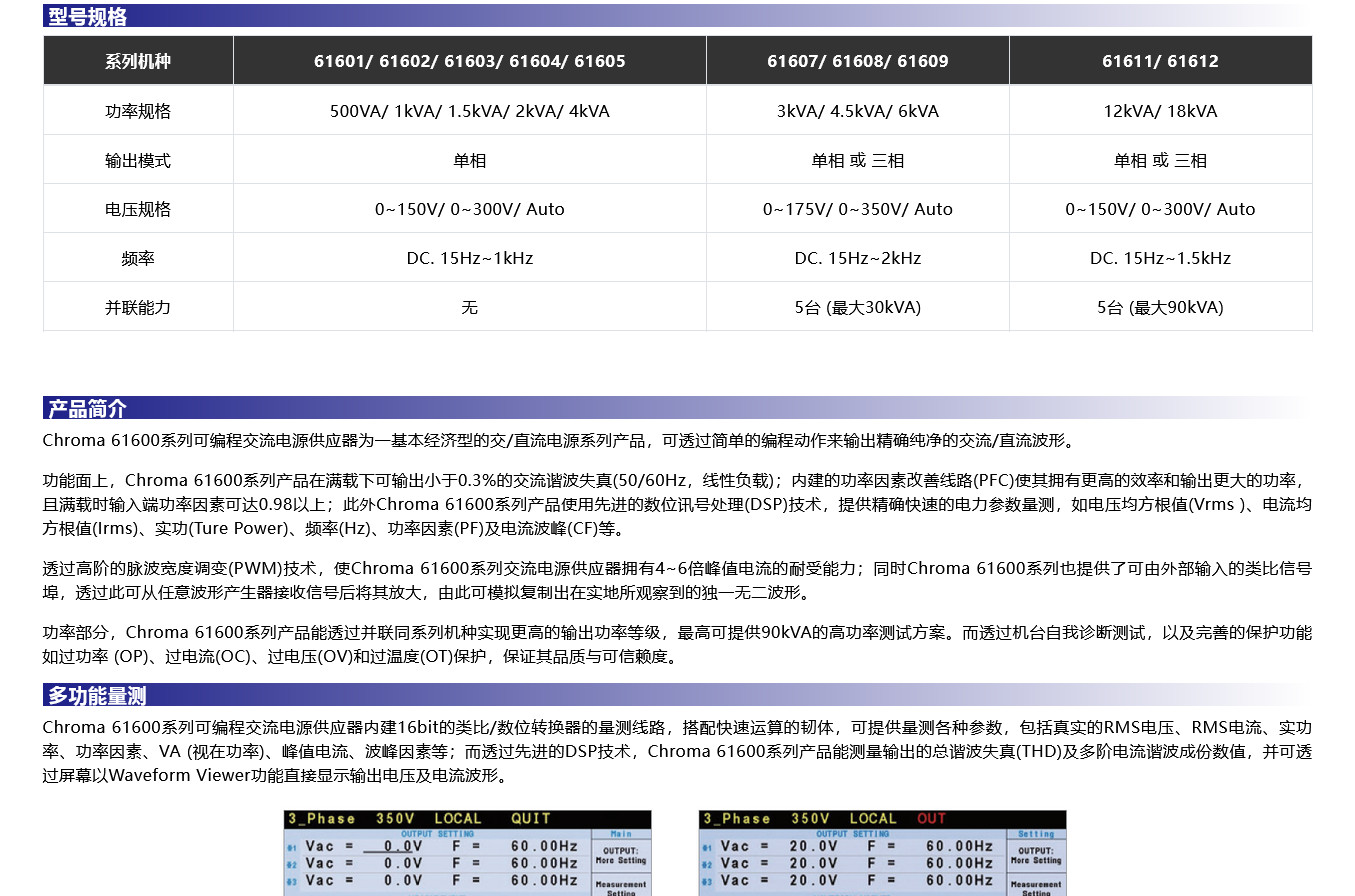Select the 电压规格 row label

(138, 209)
